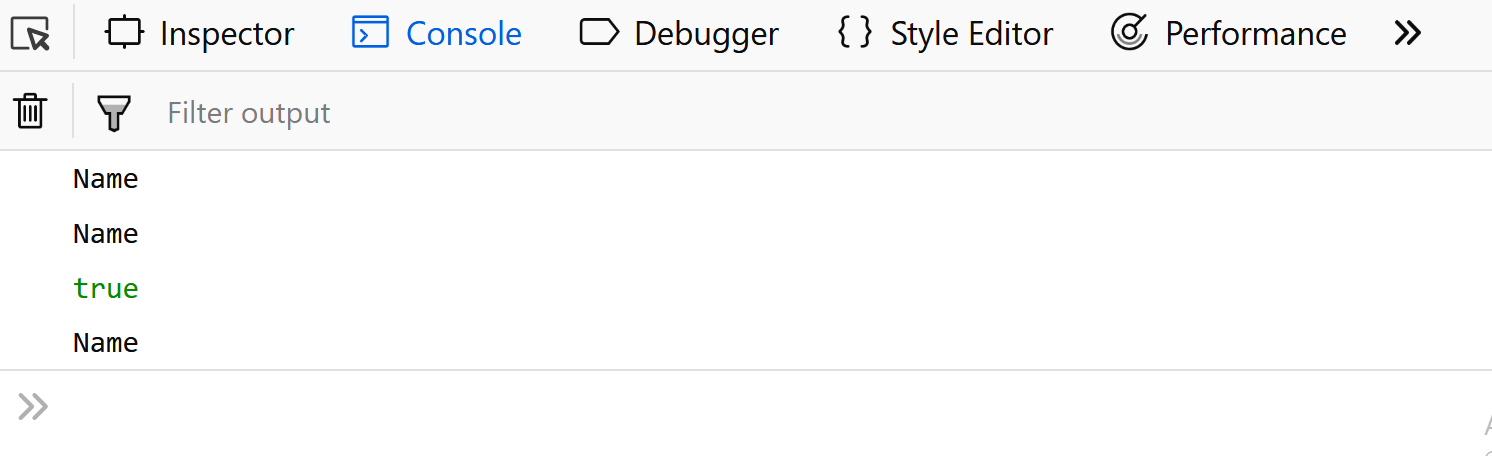Click the Debugger tab's tag-shaped icon
Image resolution: width=1492 pixels, height=456 pixels.
(x=598, y=33)
